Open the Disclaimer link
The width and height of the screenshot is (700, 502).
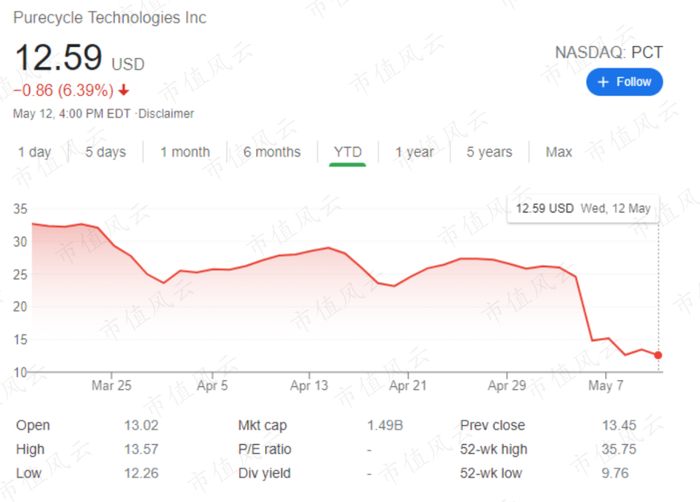pos(166,114)
